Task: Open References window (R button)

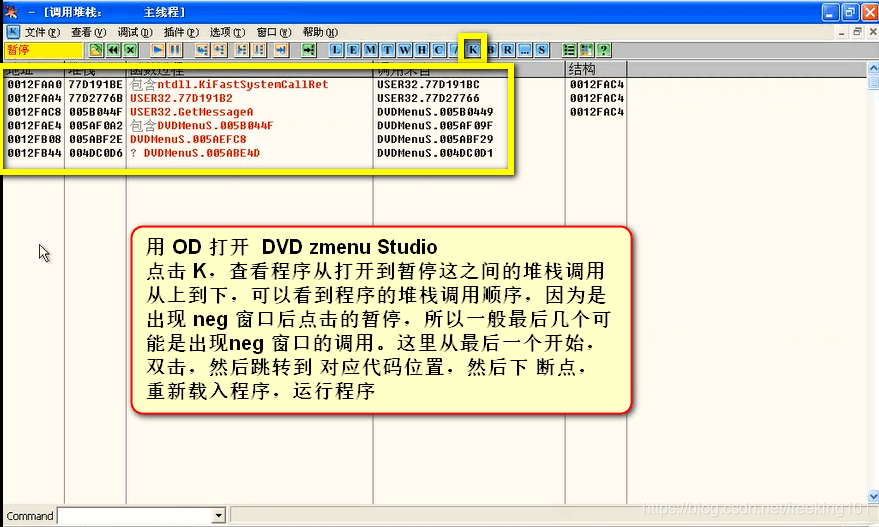Action: (507, 50)
